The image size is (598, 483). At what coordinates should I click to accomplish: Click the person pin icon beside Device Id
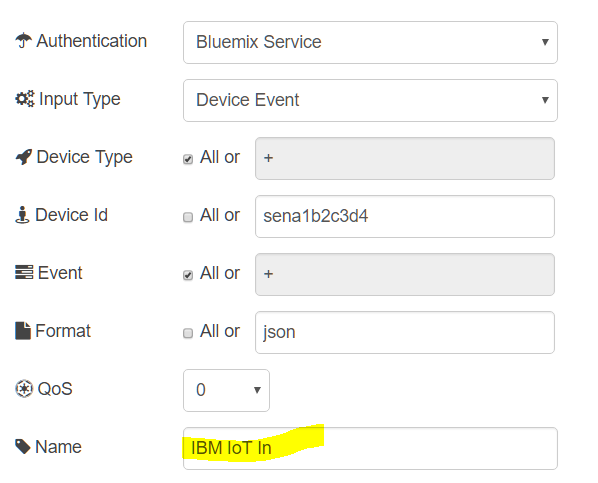[22, 215]
